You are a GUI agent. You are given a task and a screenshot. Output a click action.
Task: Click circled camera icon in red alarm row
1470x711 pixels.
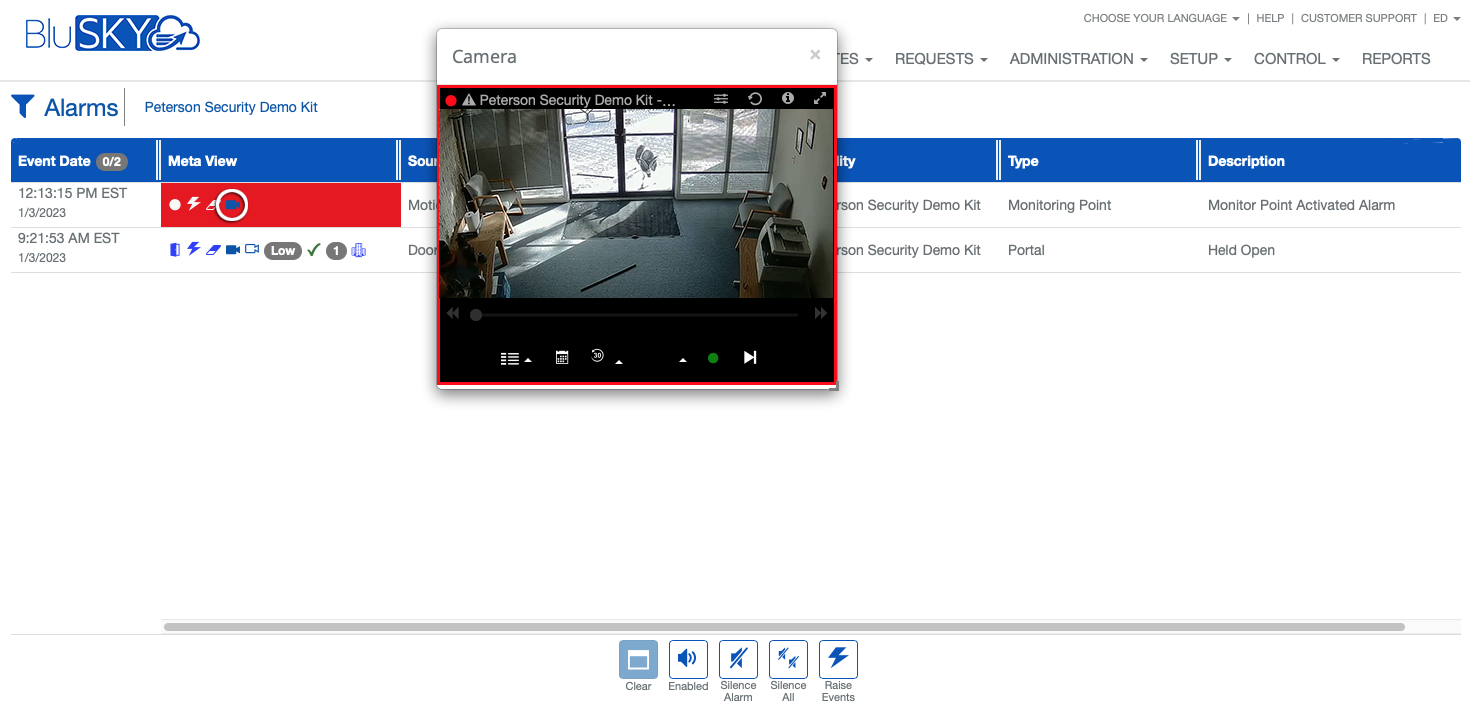232,205
